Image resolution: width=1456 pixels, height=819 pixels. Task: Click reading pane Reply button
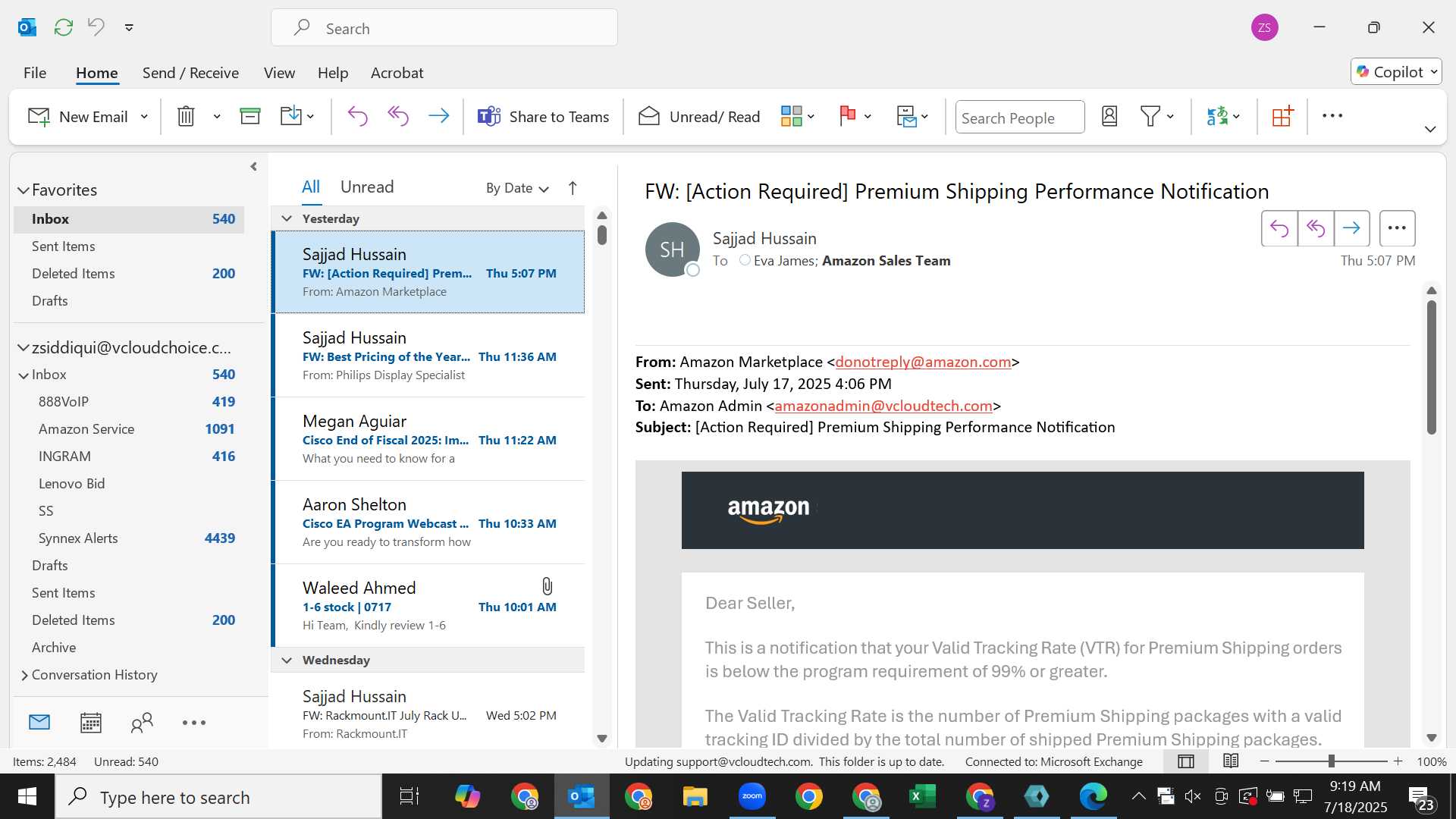pyautogui.click(x=1279, y=228)
